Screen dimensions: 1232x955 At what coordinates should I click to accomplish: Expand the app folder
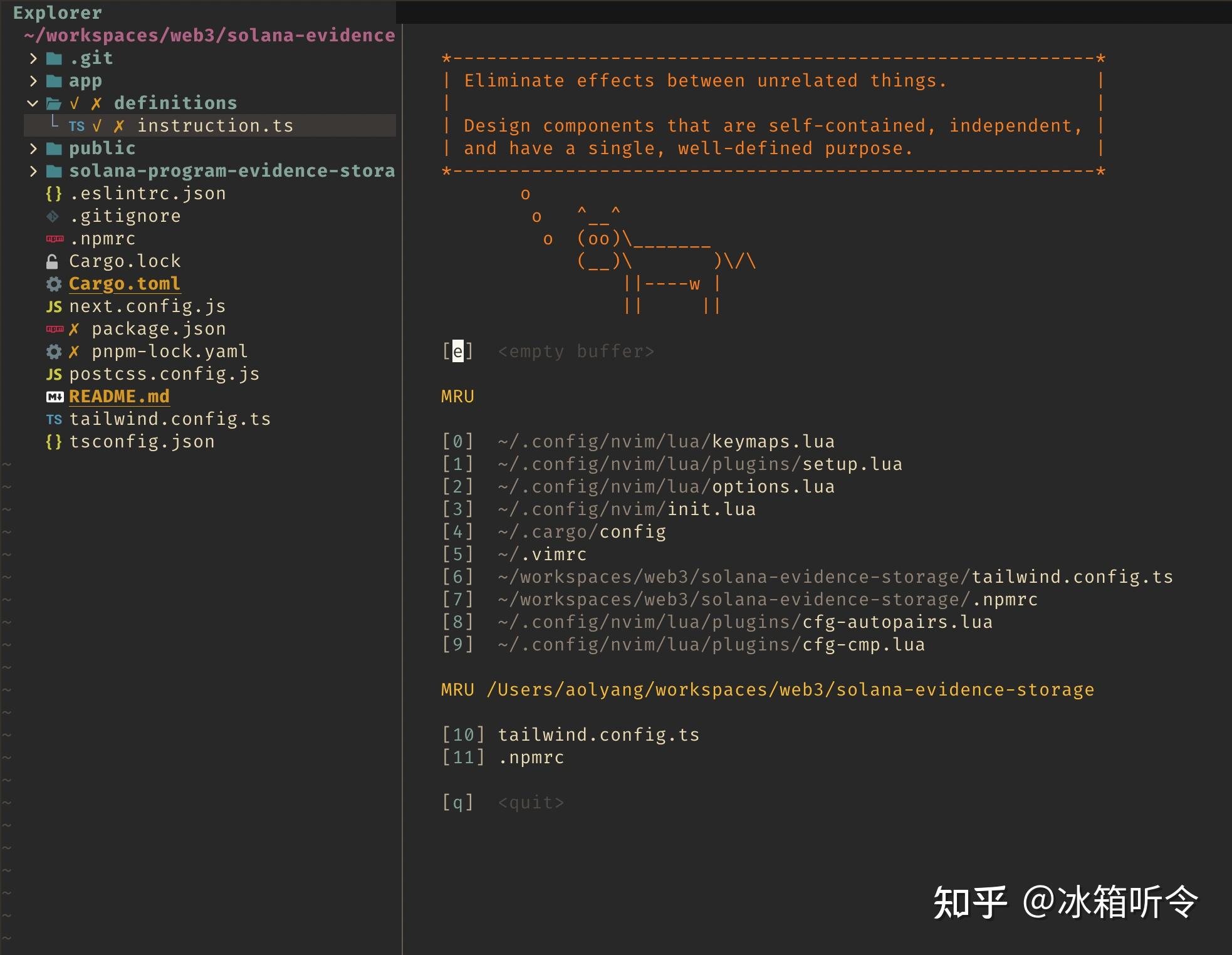pos(33,80)
